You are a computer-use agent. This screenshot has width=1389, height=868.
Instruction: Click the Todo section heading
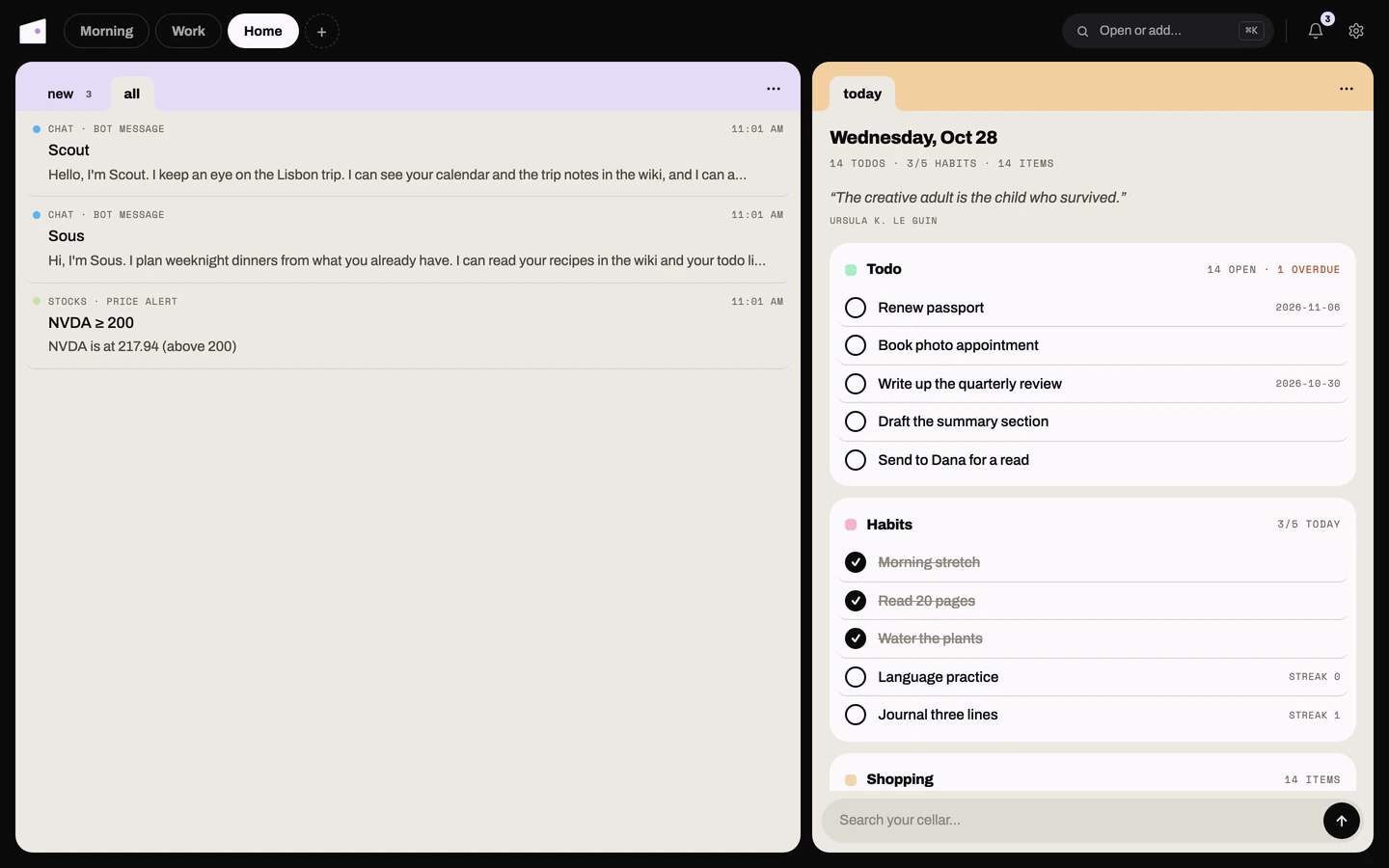coord(884,269)
